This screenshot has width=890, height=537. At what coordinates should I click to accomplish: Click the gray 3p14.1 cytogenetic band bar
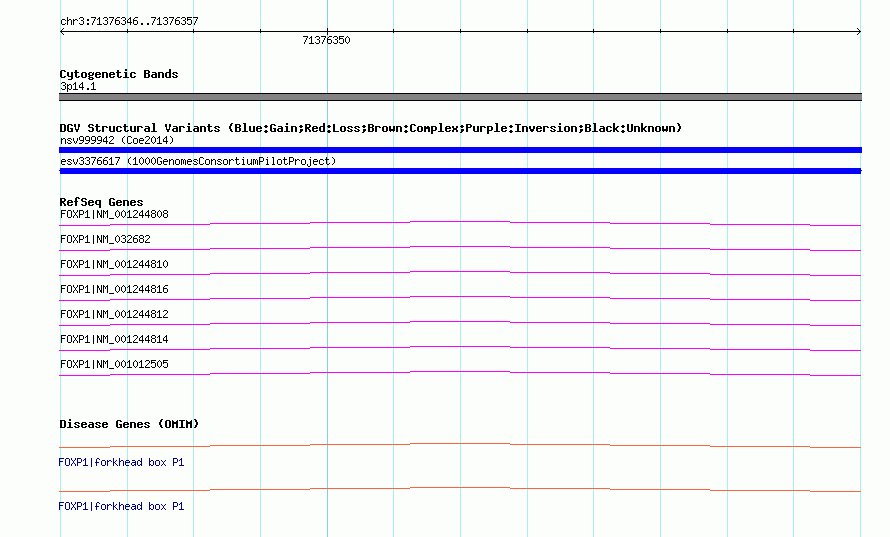(x=460, y=97)
